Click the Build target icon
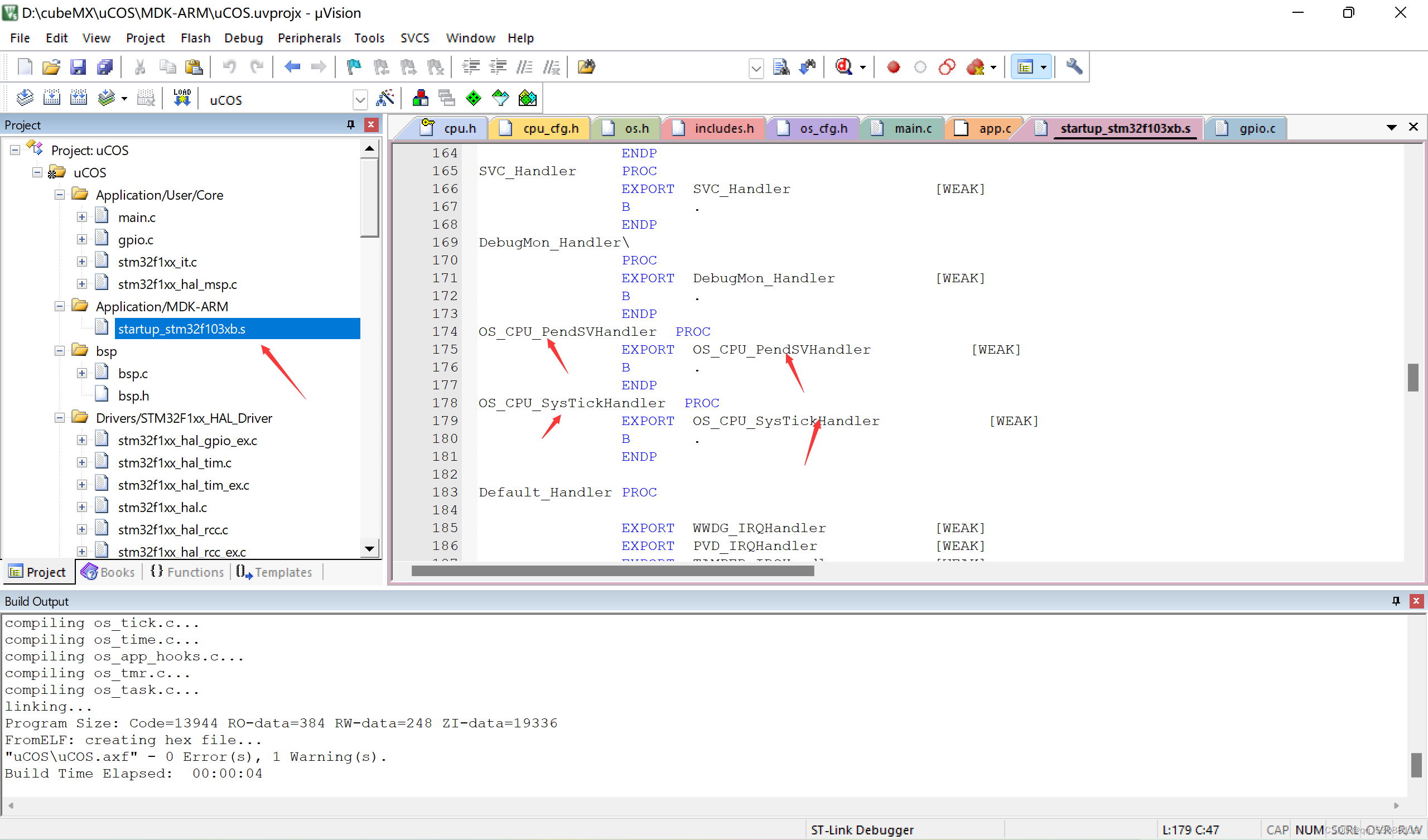Image resolution: width=1428 pixels, height=840 pixels. (x=51, y=98)
